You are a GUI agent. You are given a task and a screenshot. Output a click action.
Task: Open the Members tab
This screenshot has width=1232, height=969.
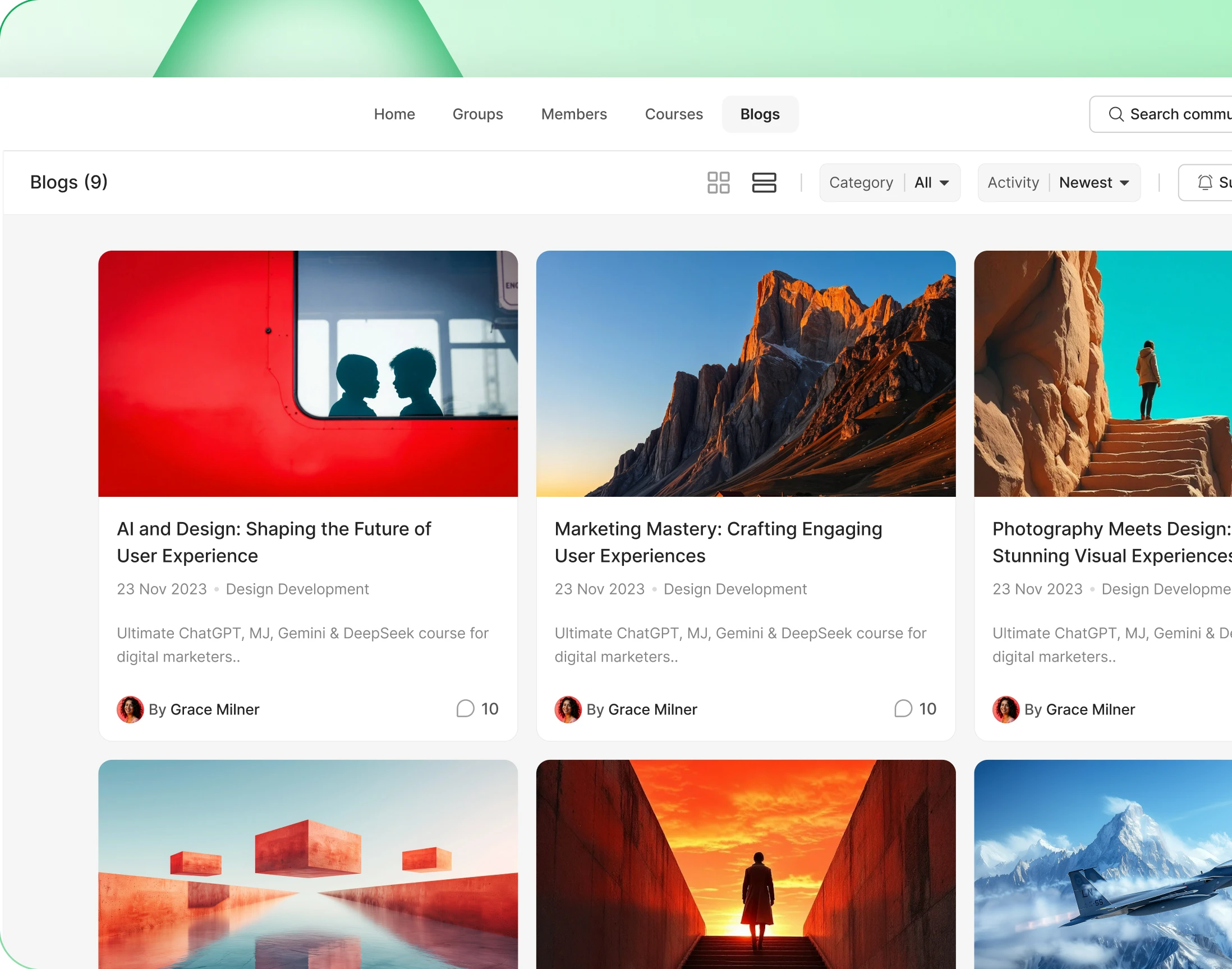(x=574, y=114)
